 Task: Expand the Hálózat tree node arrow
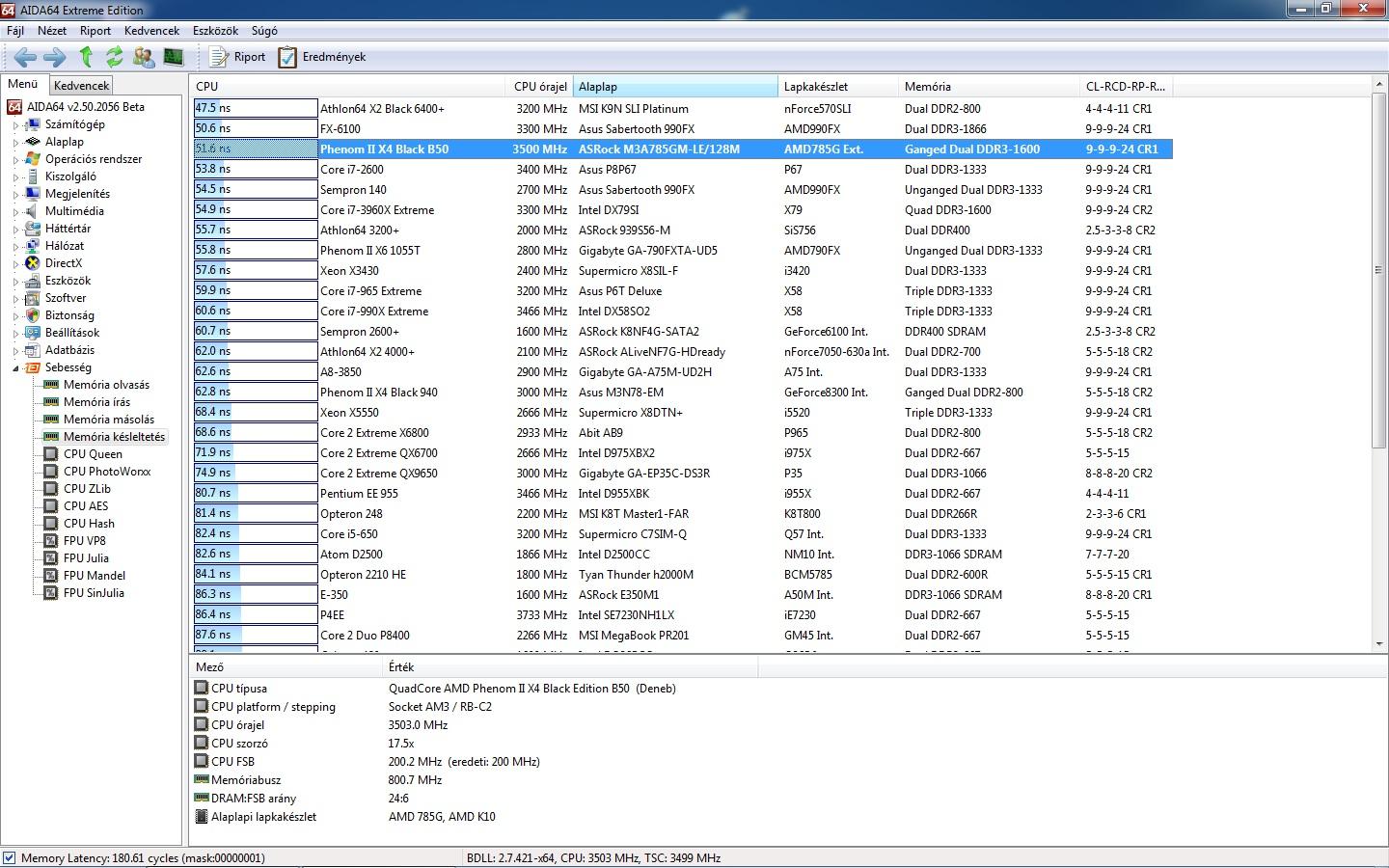[15, 247]
